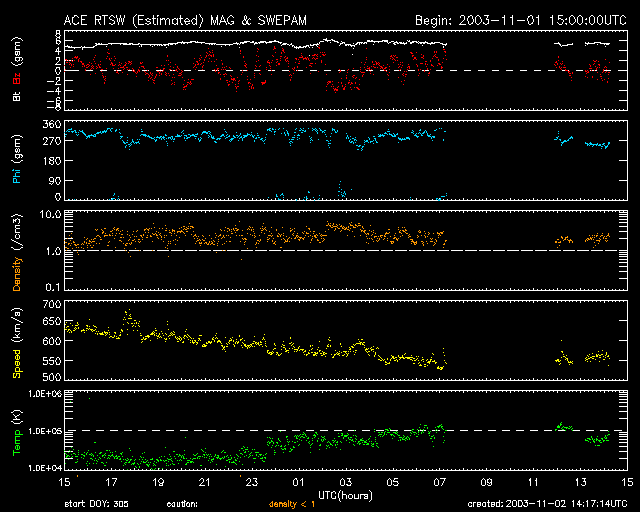Click the orange 'density < 1' caution legend
640x512 pixels.
pyautogui.click(x=292, y=505)
